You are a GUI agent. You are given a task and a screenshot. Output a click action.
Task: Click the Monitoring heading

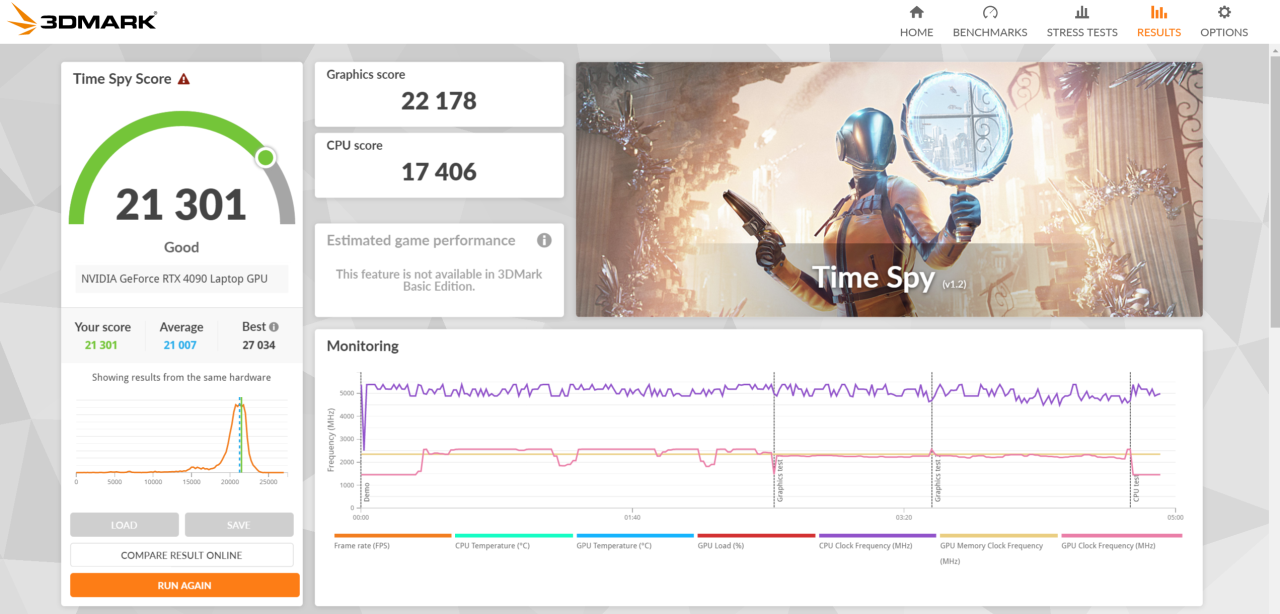click(362, 346)
